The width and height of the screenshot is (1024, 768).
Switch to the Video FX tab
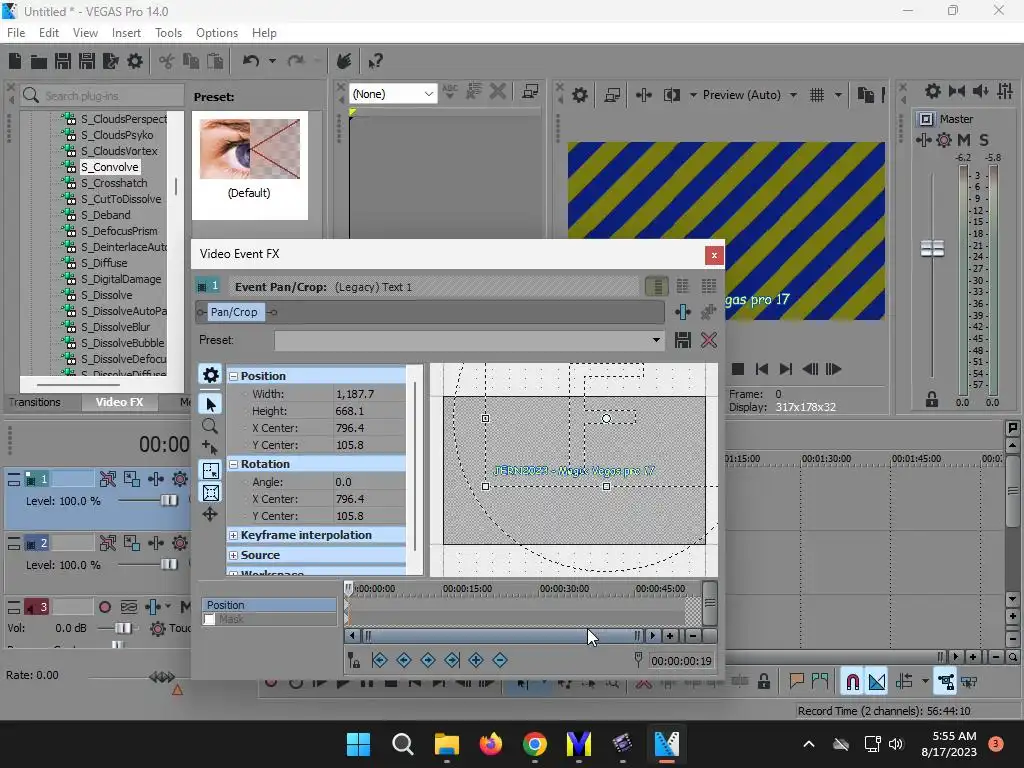coord(119,402)
